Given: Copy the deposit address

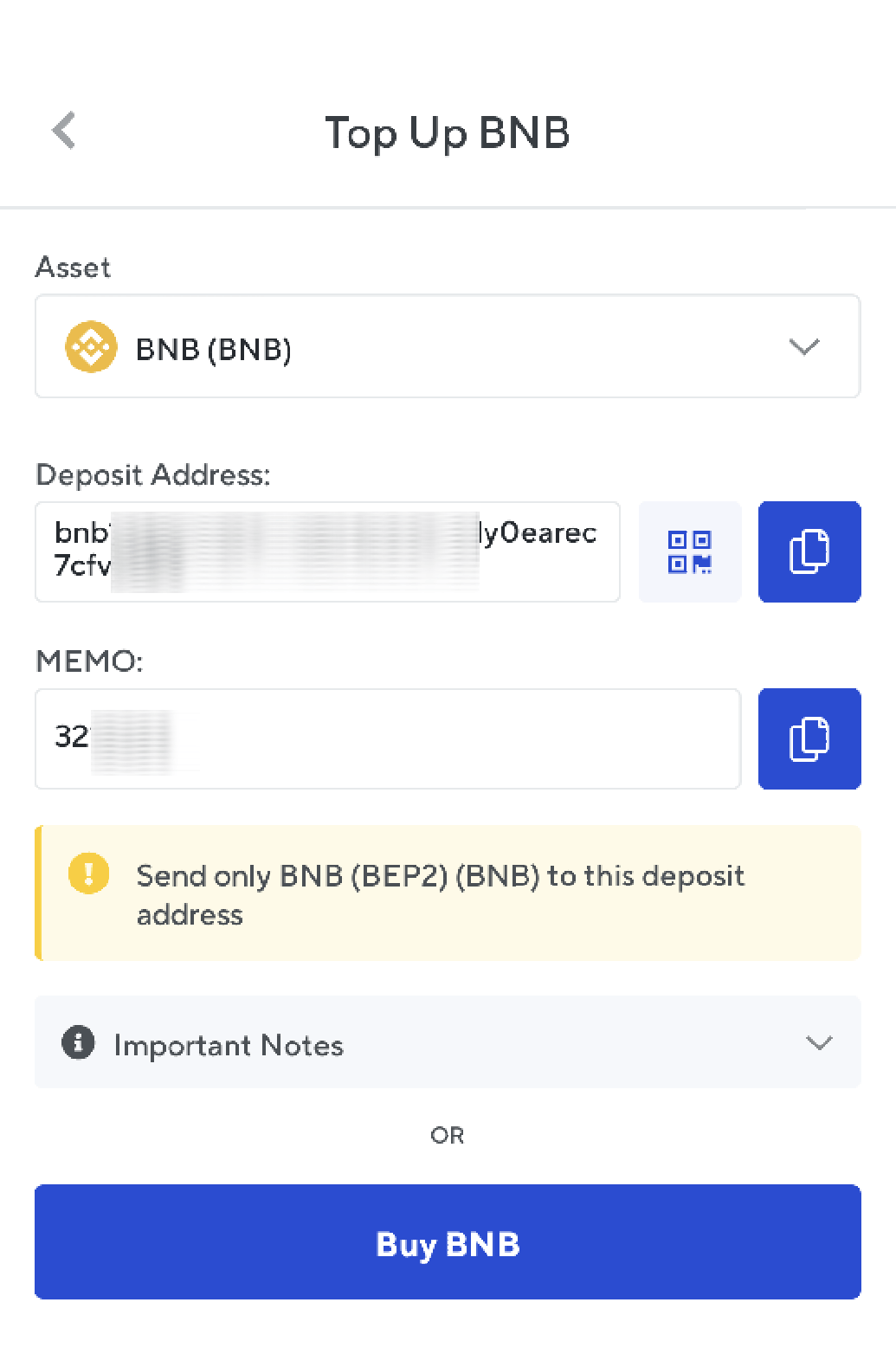Looking at the screenshot, I should click(809, 551).
